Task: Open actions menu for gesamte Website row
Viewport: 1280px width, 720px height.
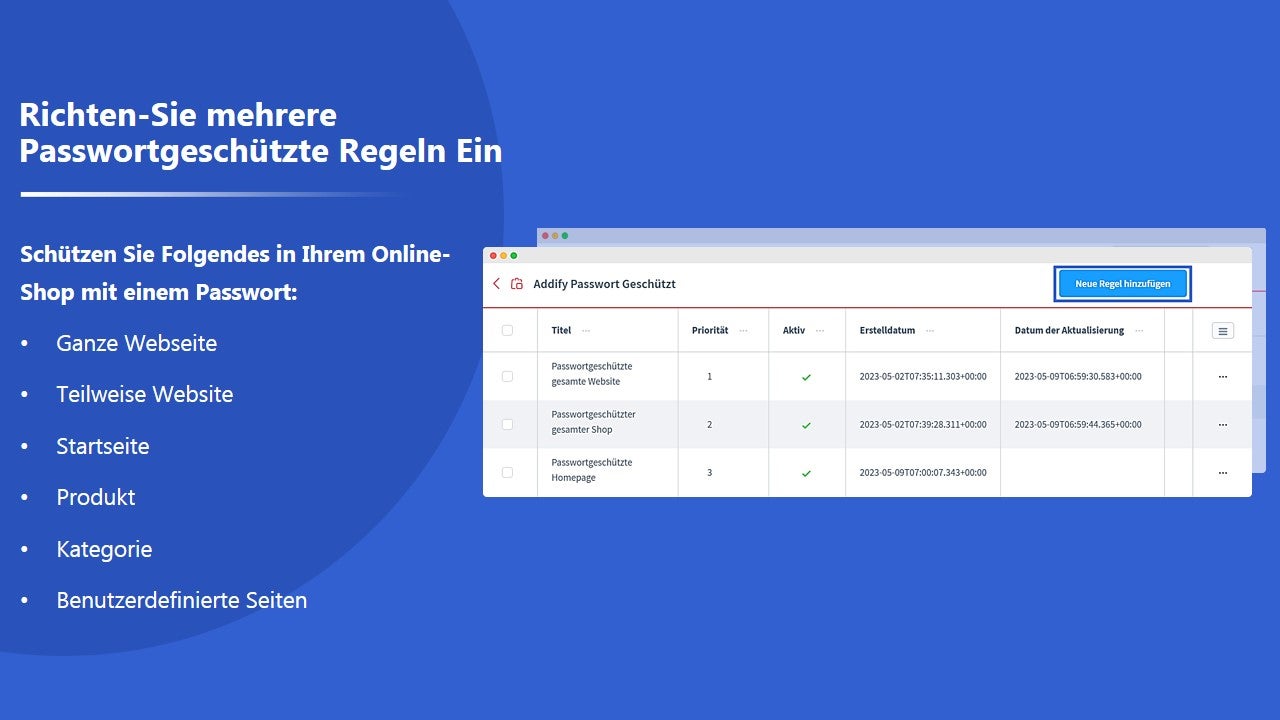Action: pyautogui.click(x=1222, y=377)
